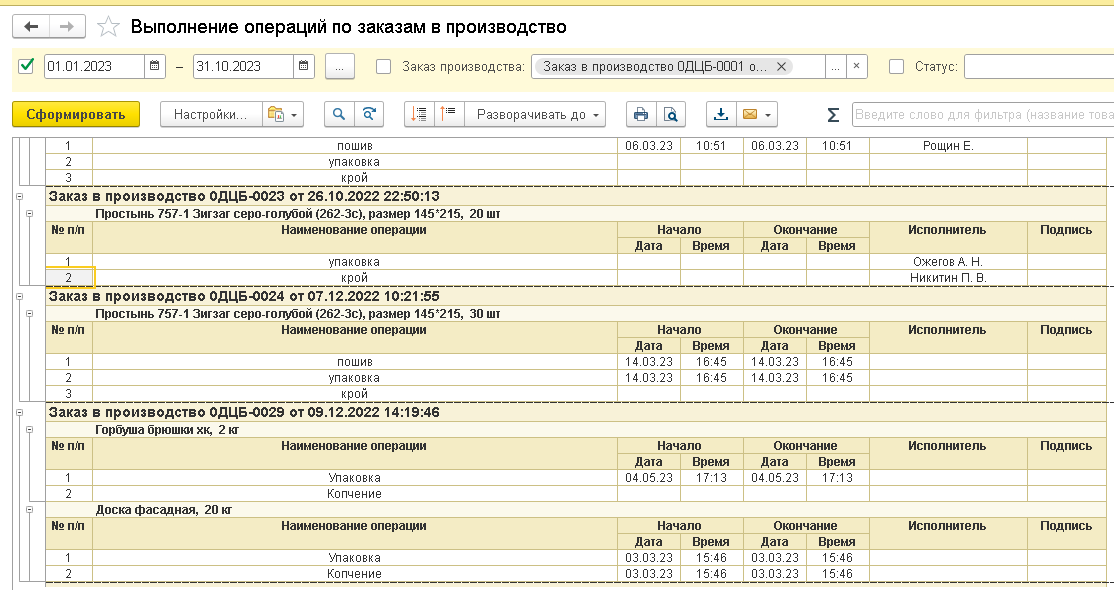
Task: Click the filter word search field
Action: [x=980, y=115]
